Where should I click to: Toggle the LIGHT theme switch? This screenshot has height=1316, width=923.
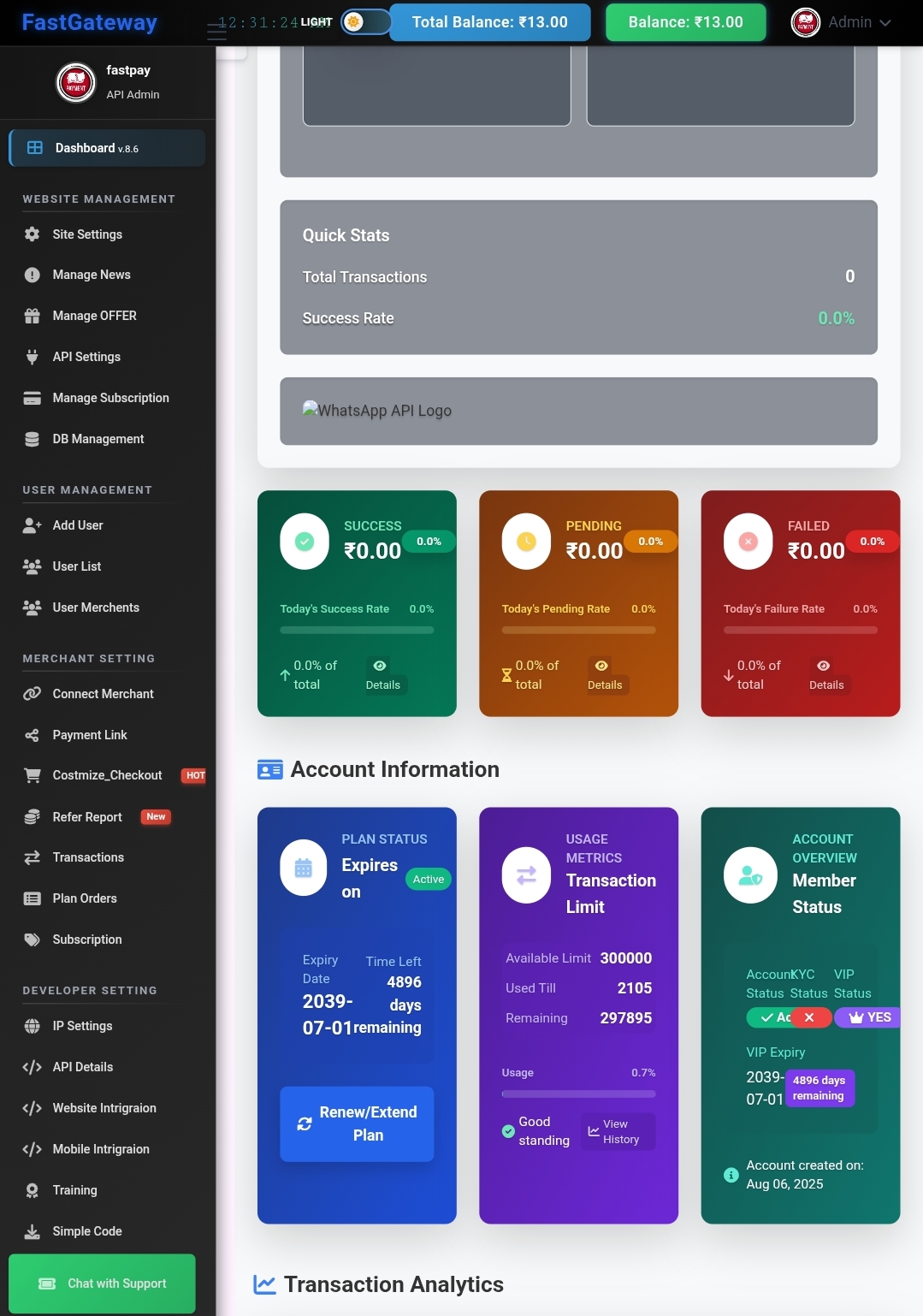(365, 22)
